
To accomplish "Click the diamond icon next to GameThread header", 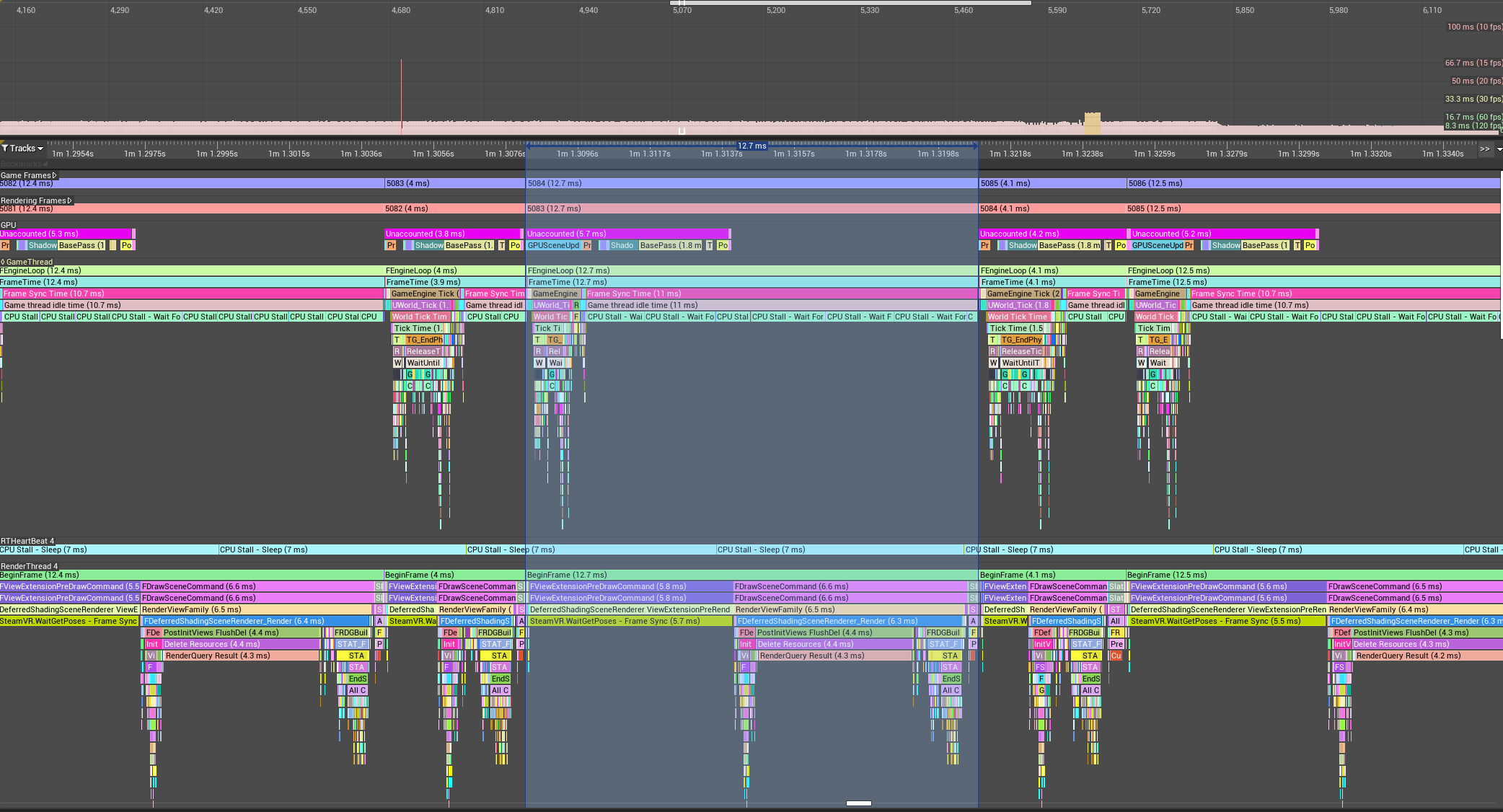I will 4,262.
